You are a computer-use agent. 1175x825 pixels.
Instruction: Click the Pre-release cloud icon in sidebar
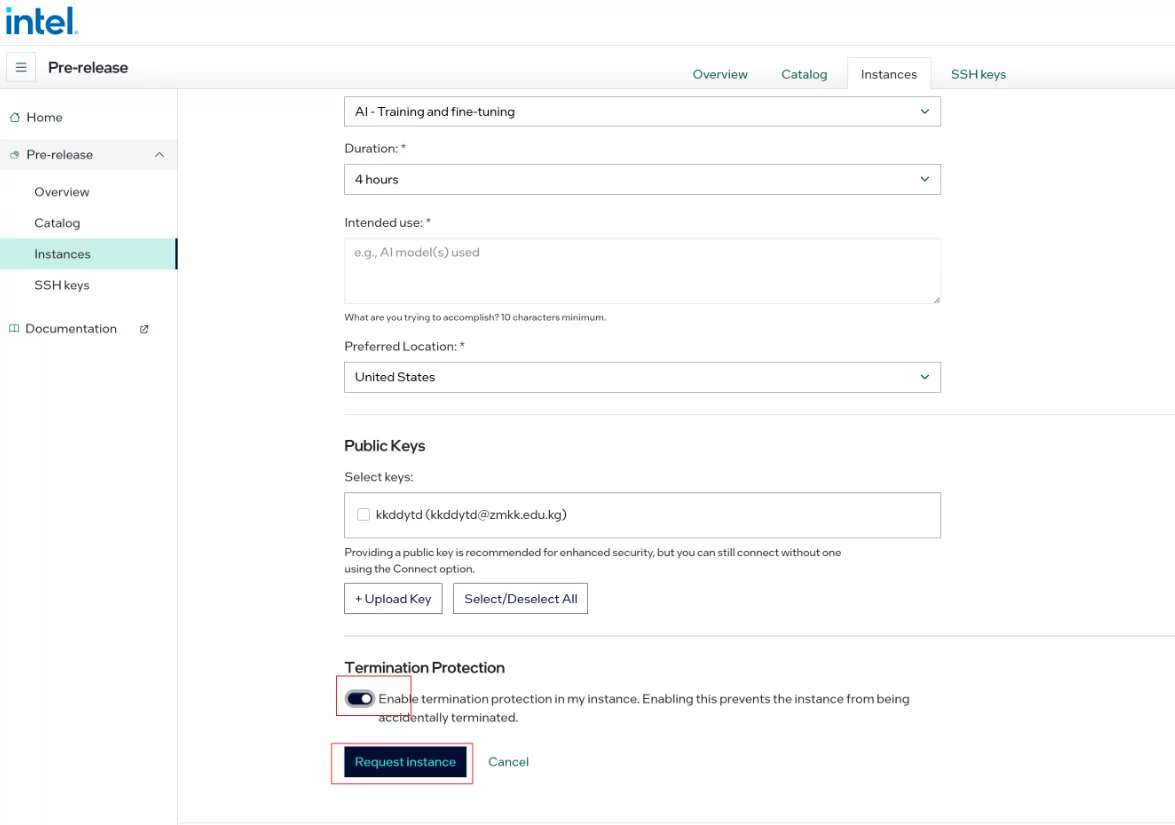point(14,155)
